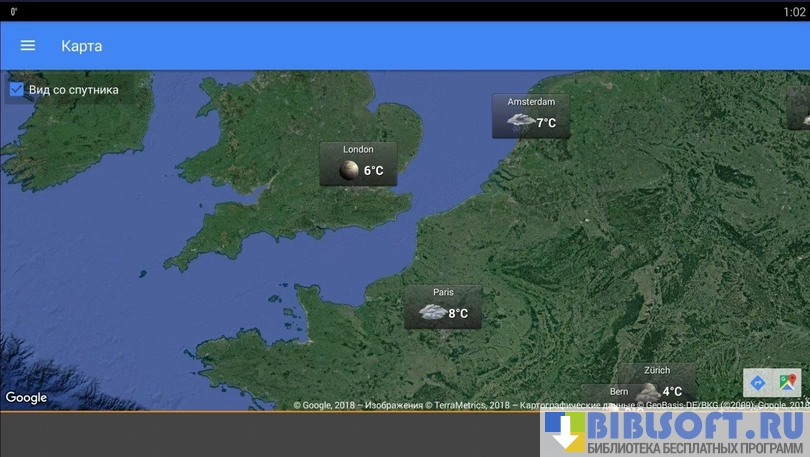810x457 pixels.
Task: Tap the Zürich cloud weather icon
Action: 648,391
